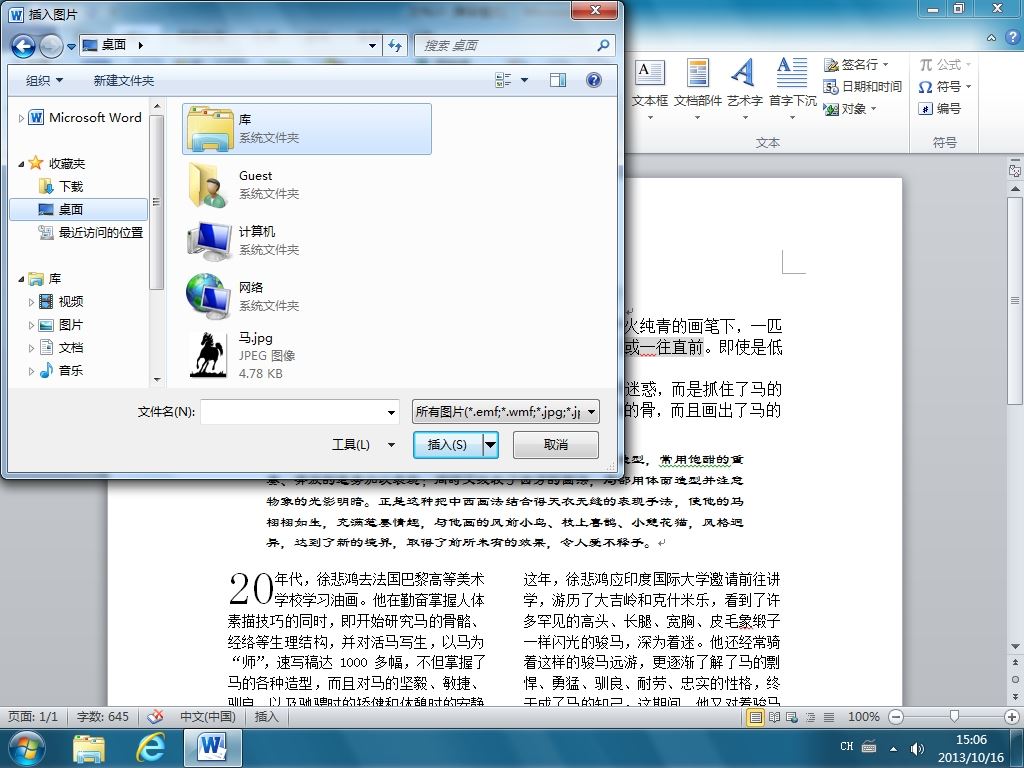Click the 插入(S) button
This screenshot has height=768, width=1024.
pos(447,445)
